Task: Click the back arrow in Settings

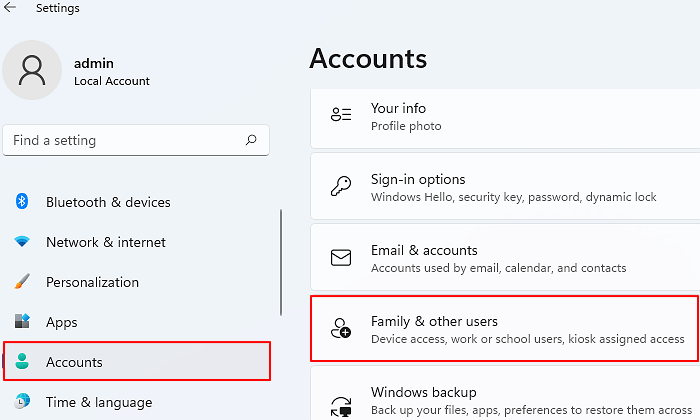Action: click(x=10, y=8)
